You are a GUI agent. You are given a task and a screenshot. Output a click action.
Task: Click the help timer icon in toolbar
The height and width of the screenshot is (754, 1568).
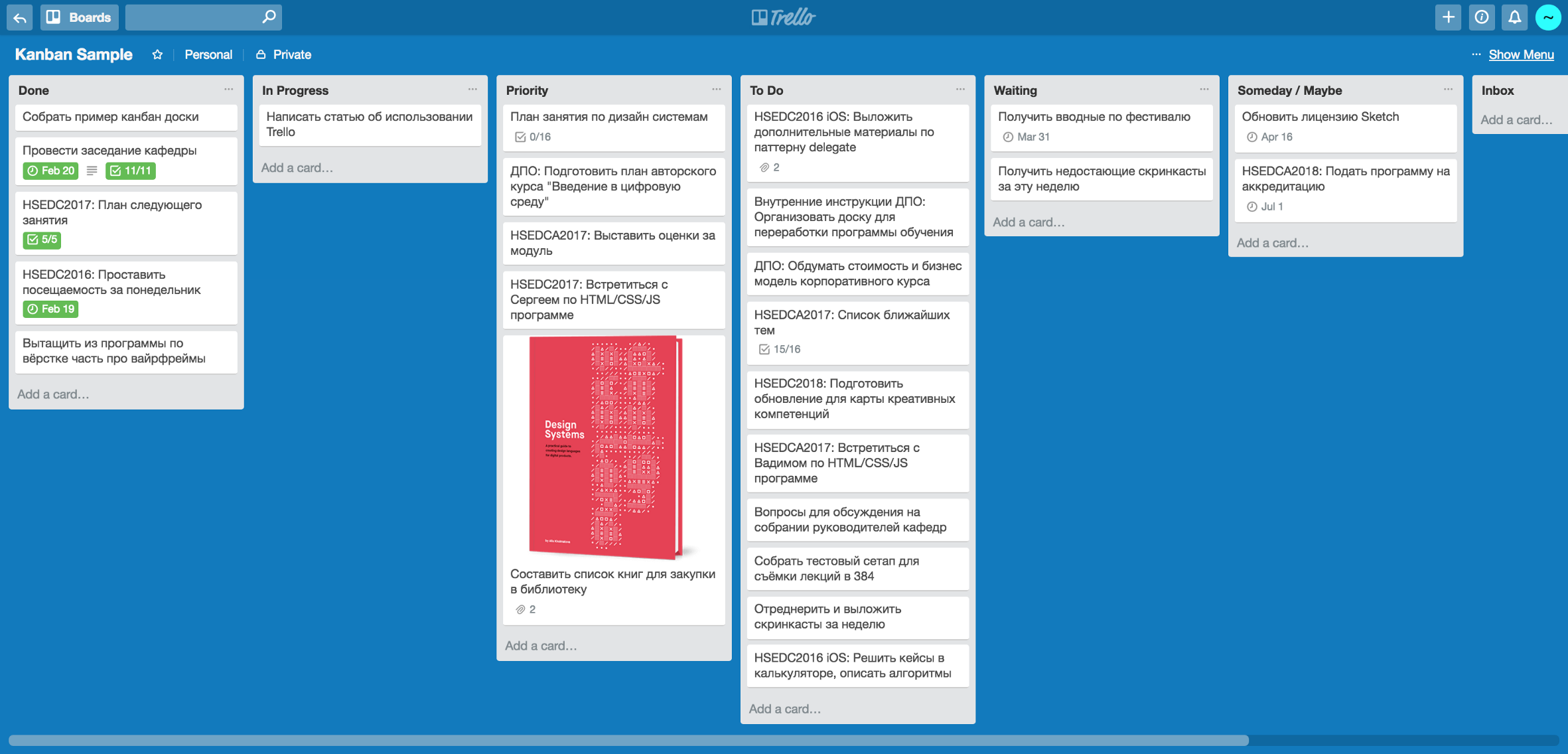[1480, 17]
